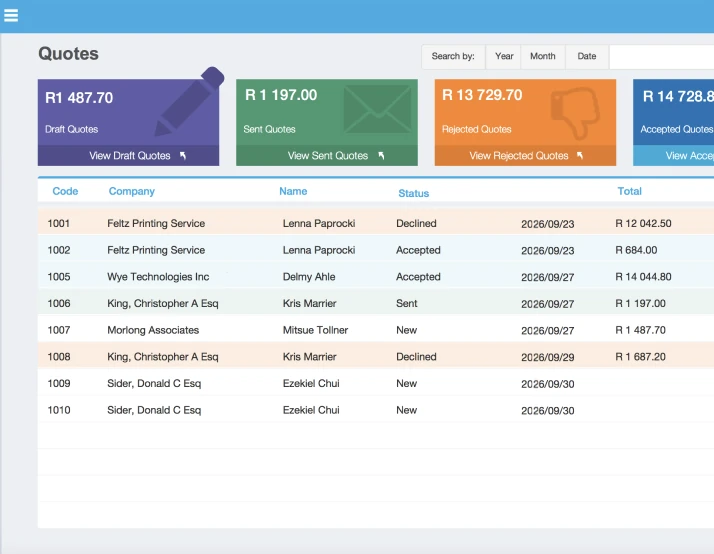Viewport: 714px width, 554px height.
Task: Select quote code 1001
Action: (x=59, y=224)
